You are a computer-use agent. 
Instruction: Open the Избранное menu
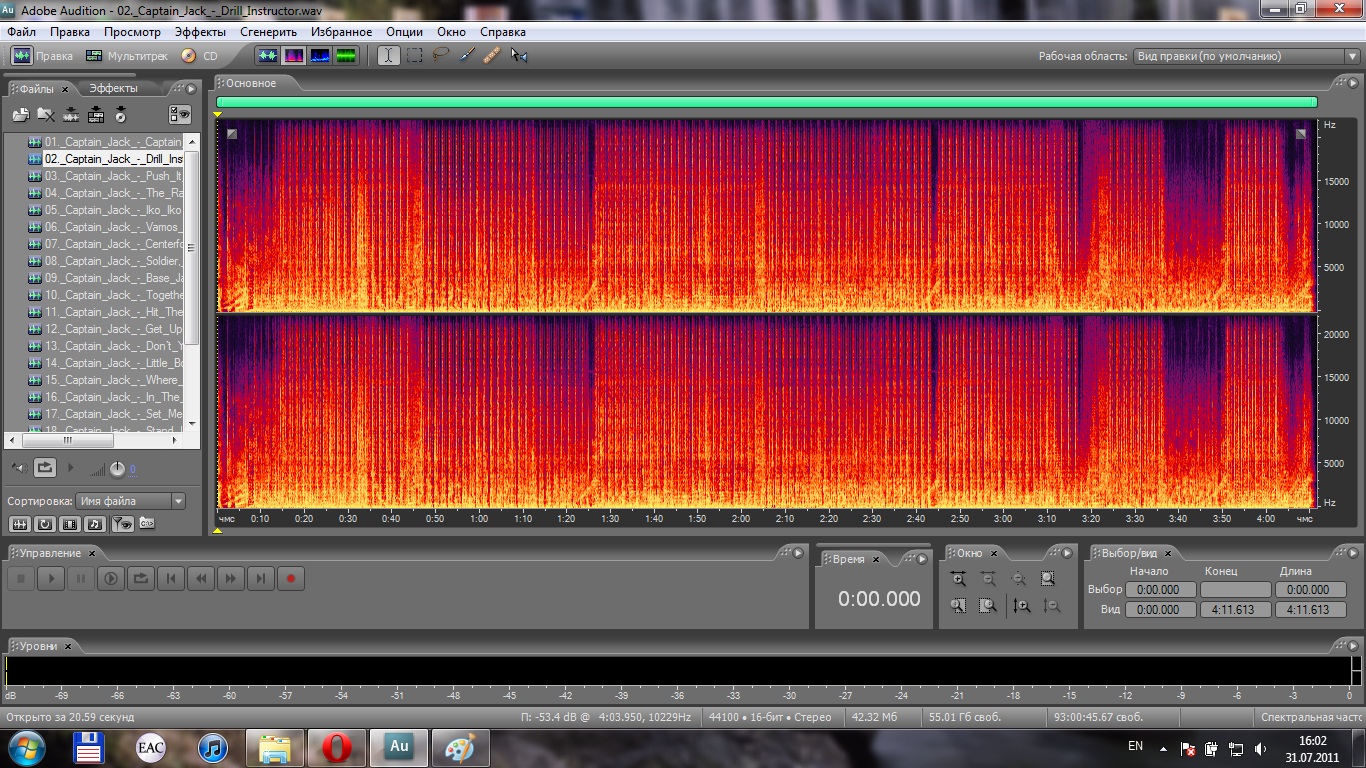pyautogui.click(x=341, y=32)
